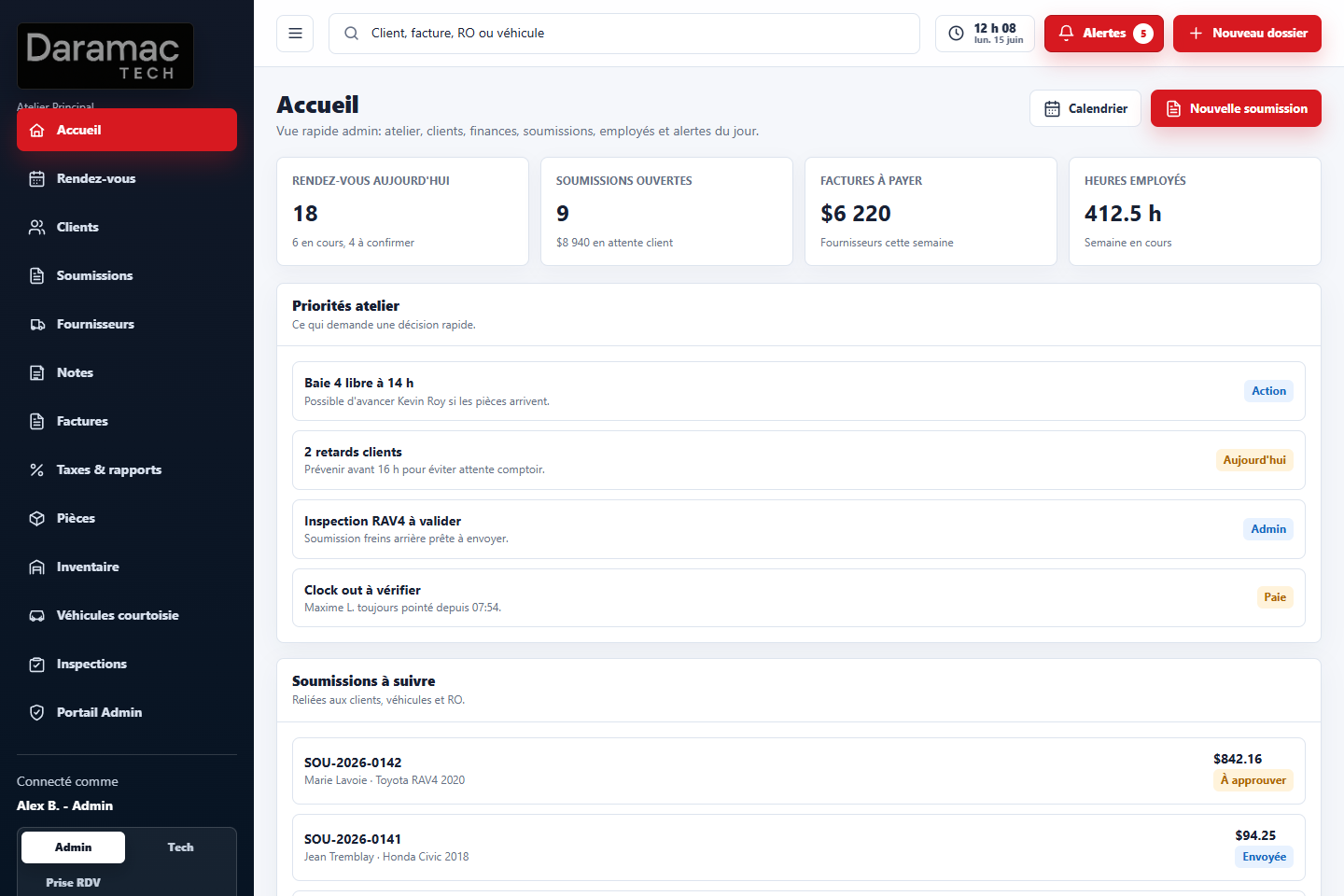This screenshot has width=1344, height=896.
Task: Click the calendar icon in Calendrier button
Action: click(x=1052, y=109)
